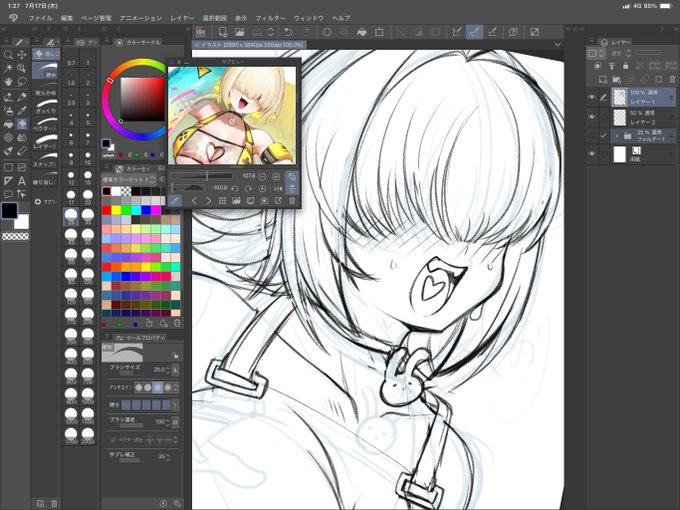Delete image from sub view with trash icon
Image resolution: width=680 pixels, height=510 pixels.
[x=292, y=201]
